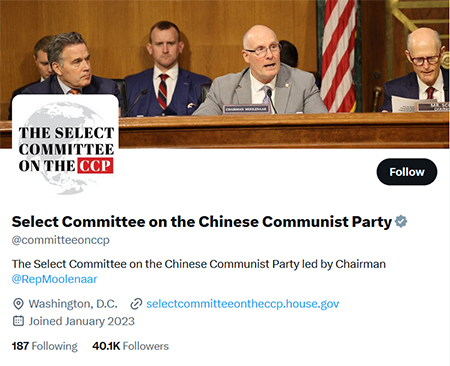Click the chain link icon before website
450x366 pixels.
pyautogui.click(x=136, y=304)
